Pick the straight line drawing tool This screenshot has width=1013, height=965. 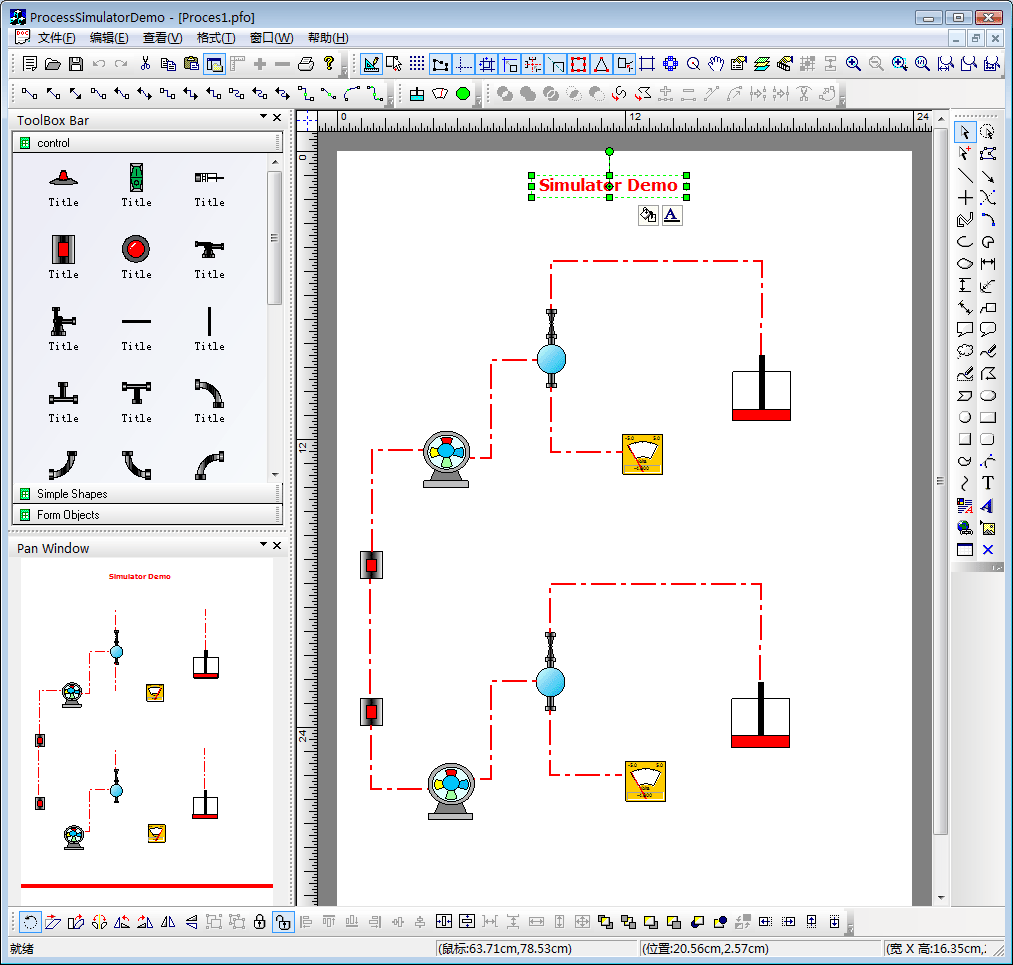(965, 176)
